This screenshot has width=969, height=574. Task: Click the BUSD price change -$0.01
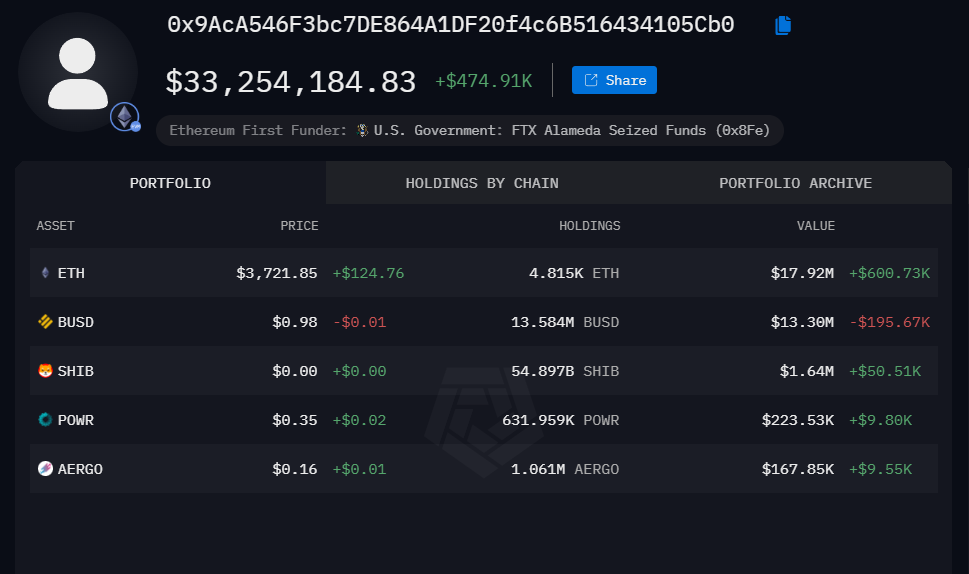360,322
